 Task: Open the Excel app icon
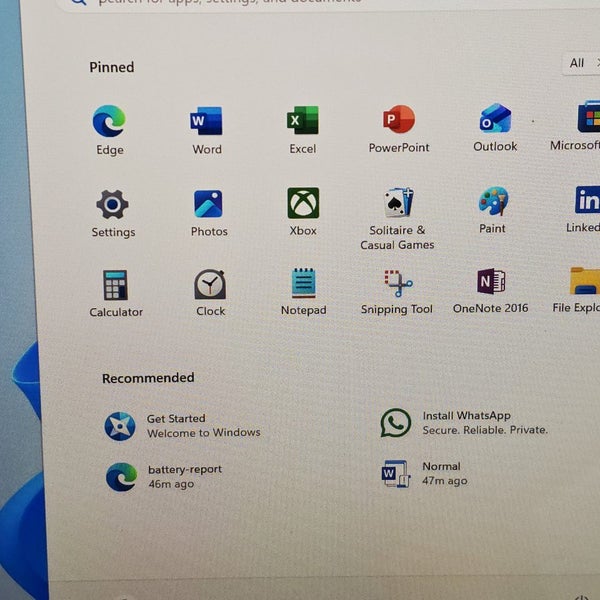pos(302,121)
